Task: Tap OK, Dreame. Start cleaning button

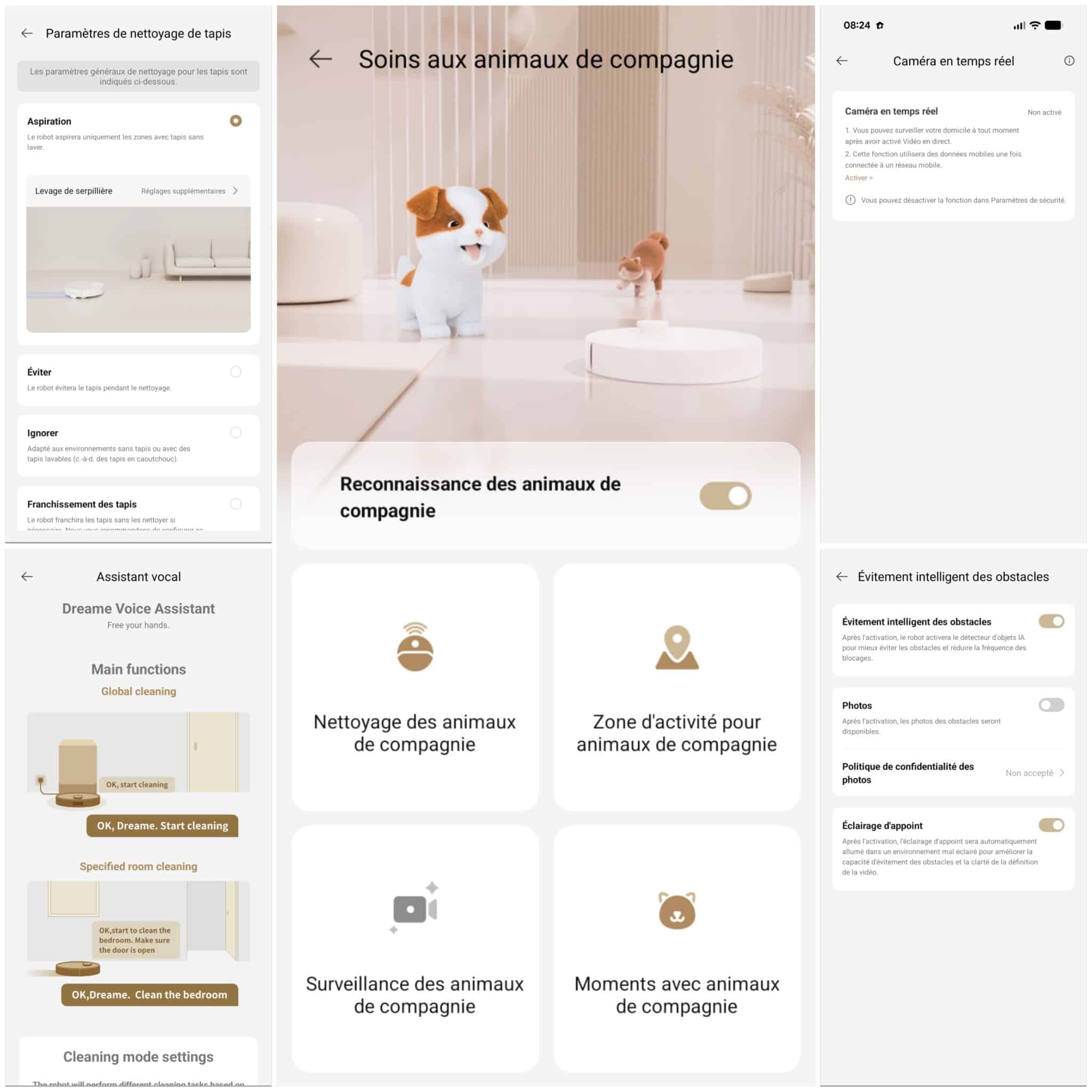Action: click(x=162, y=826)
